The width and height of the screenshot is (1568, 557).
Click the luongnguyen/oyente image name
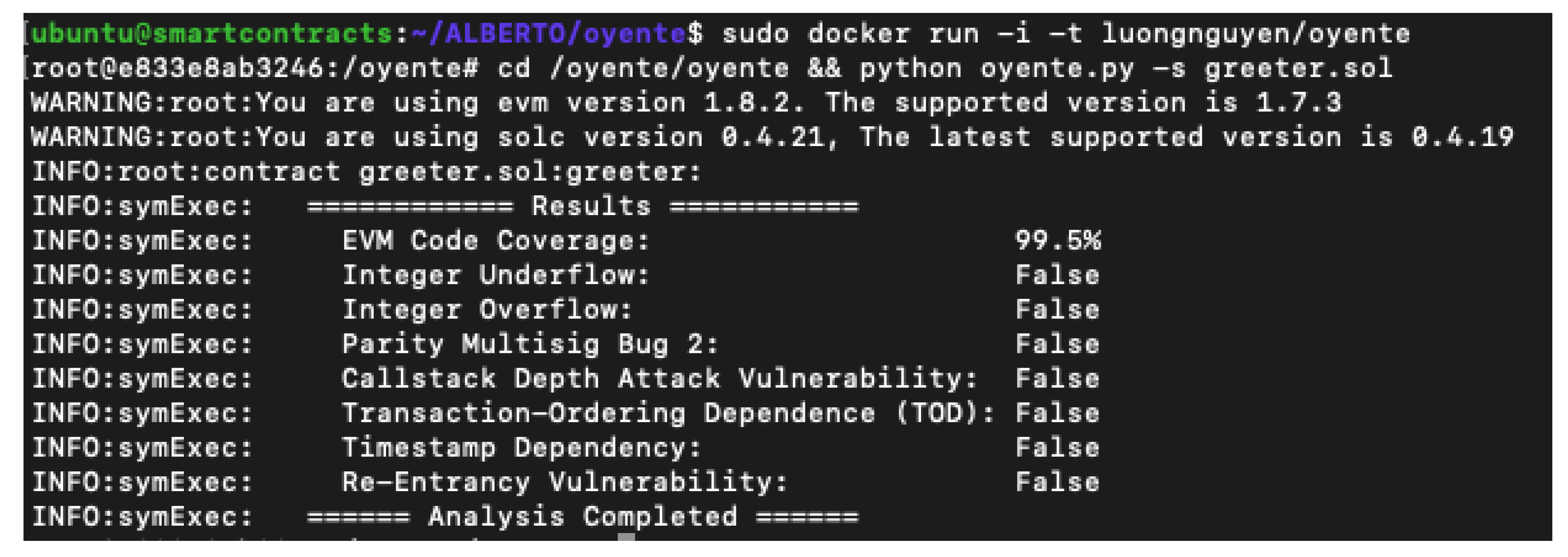[1256, 35]
